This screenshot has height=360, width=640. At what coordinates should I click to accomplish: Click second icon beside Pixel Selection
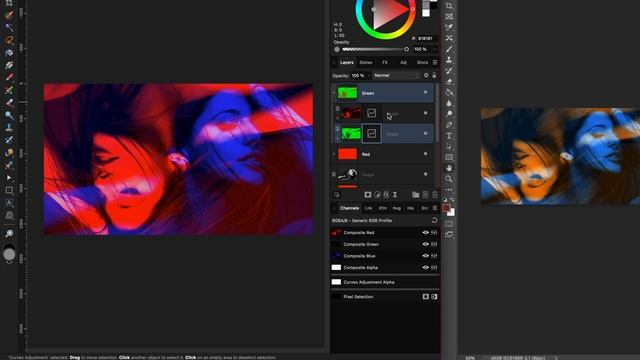(x=434, y=297)
